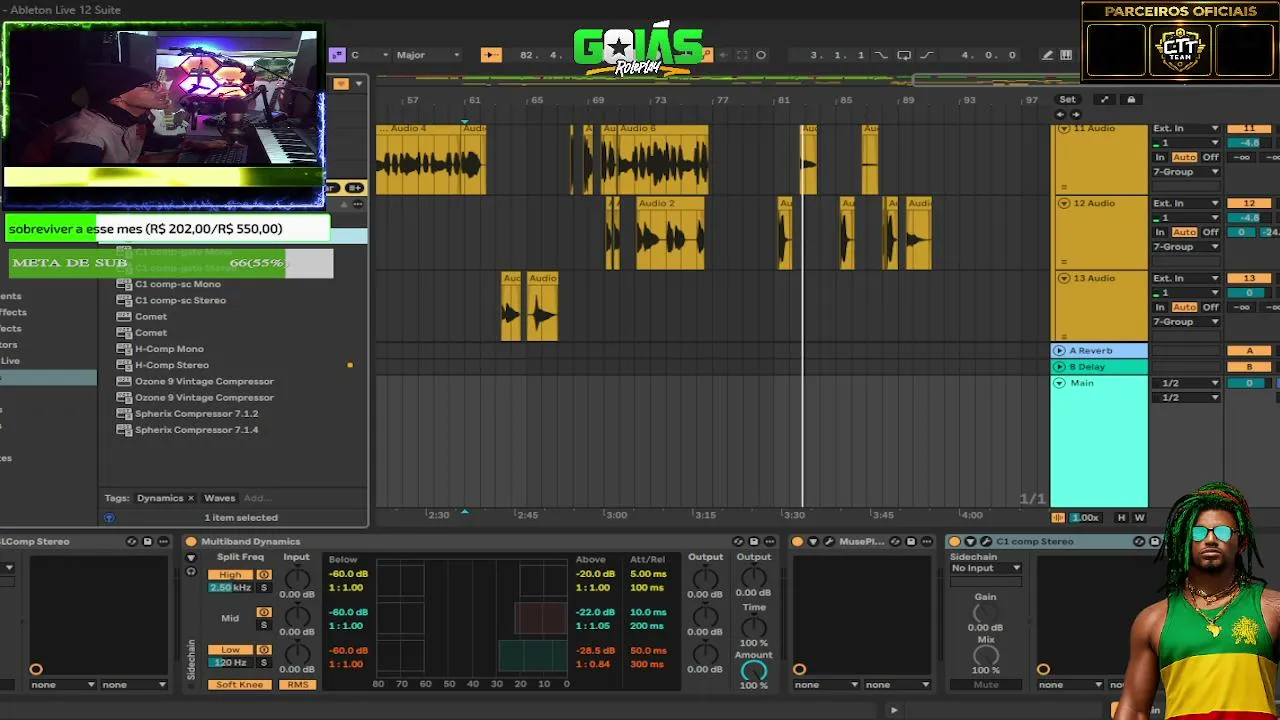
Task: Open 12 Audio 7-Group output dropdown
Action: coord(1186,247)
